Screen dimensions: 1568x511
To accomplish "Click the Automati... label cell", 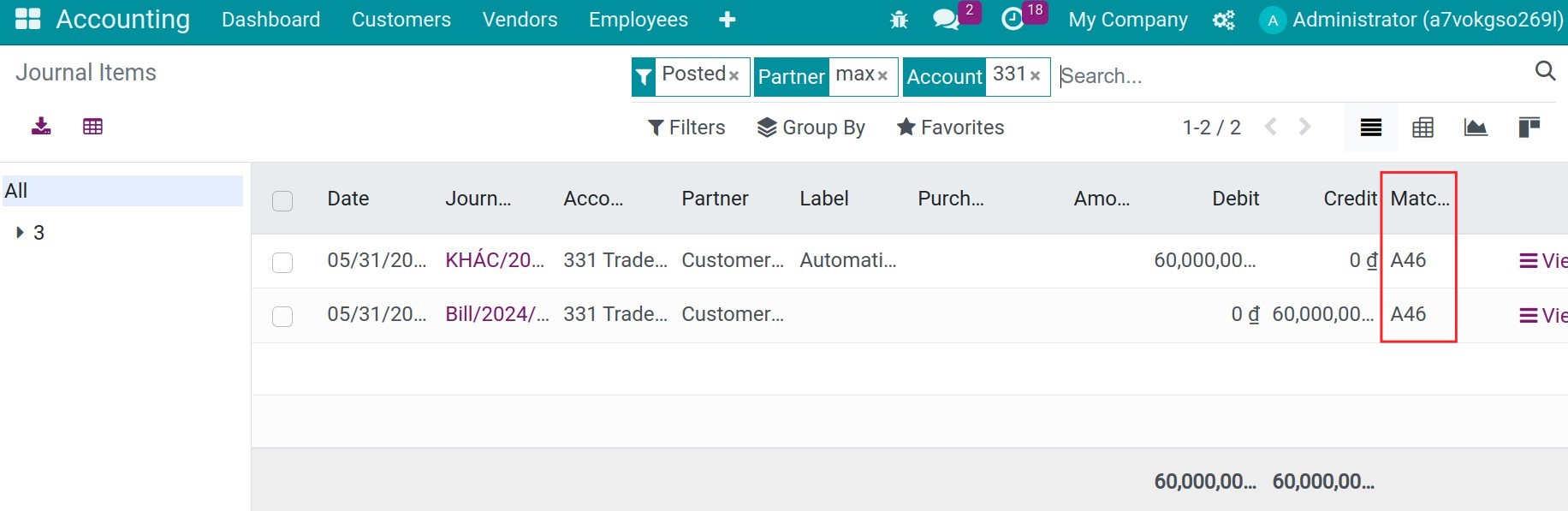I will pyautogui.click(x=848, y=260).
